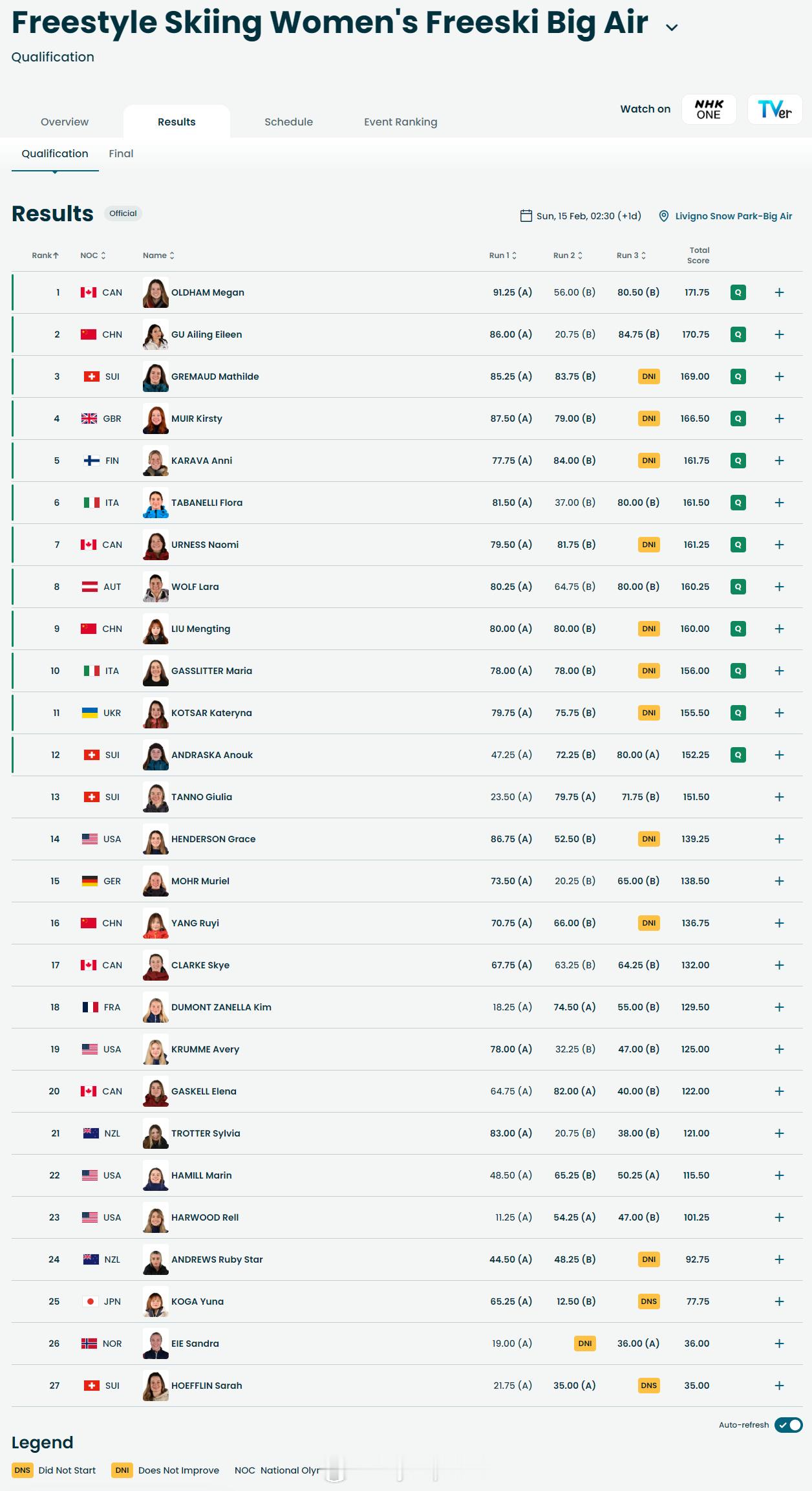The image size is (812, 1491).
Task: Click the calendar icon beside event date
Action: click(526, 216)
